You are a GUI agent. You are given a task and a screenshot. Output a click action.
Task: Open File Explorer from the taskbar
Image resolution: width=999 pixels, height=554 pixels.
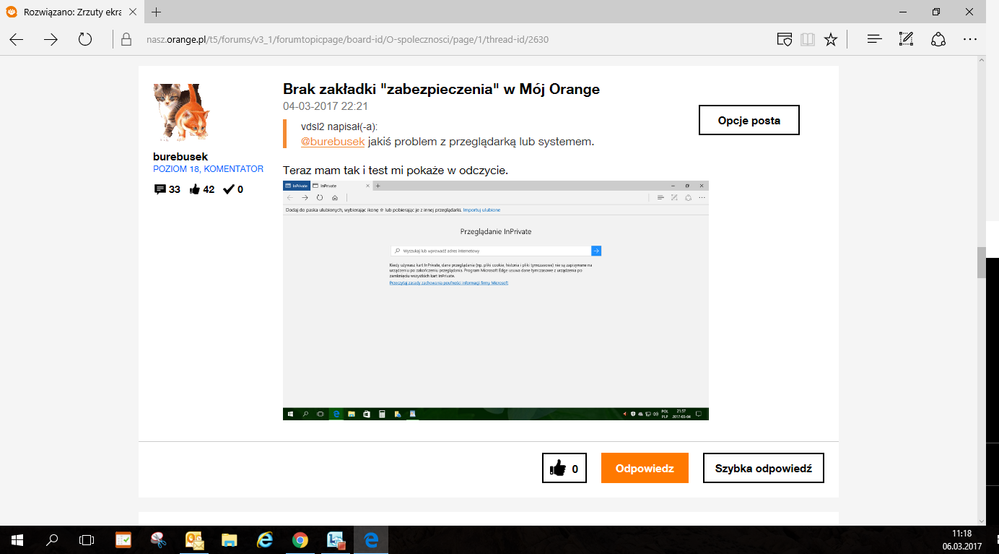point(230,540)
